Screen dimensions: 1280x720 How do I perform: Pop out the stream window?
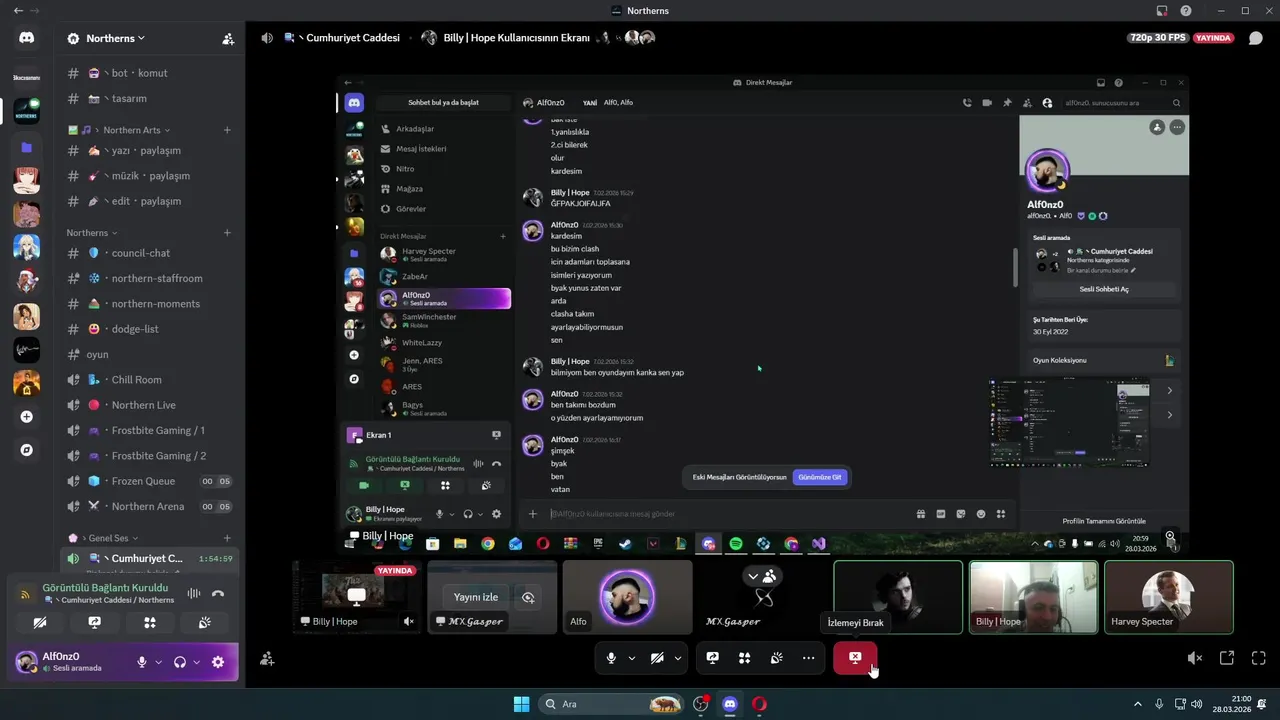point(1227,658)
